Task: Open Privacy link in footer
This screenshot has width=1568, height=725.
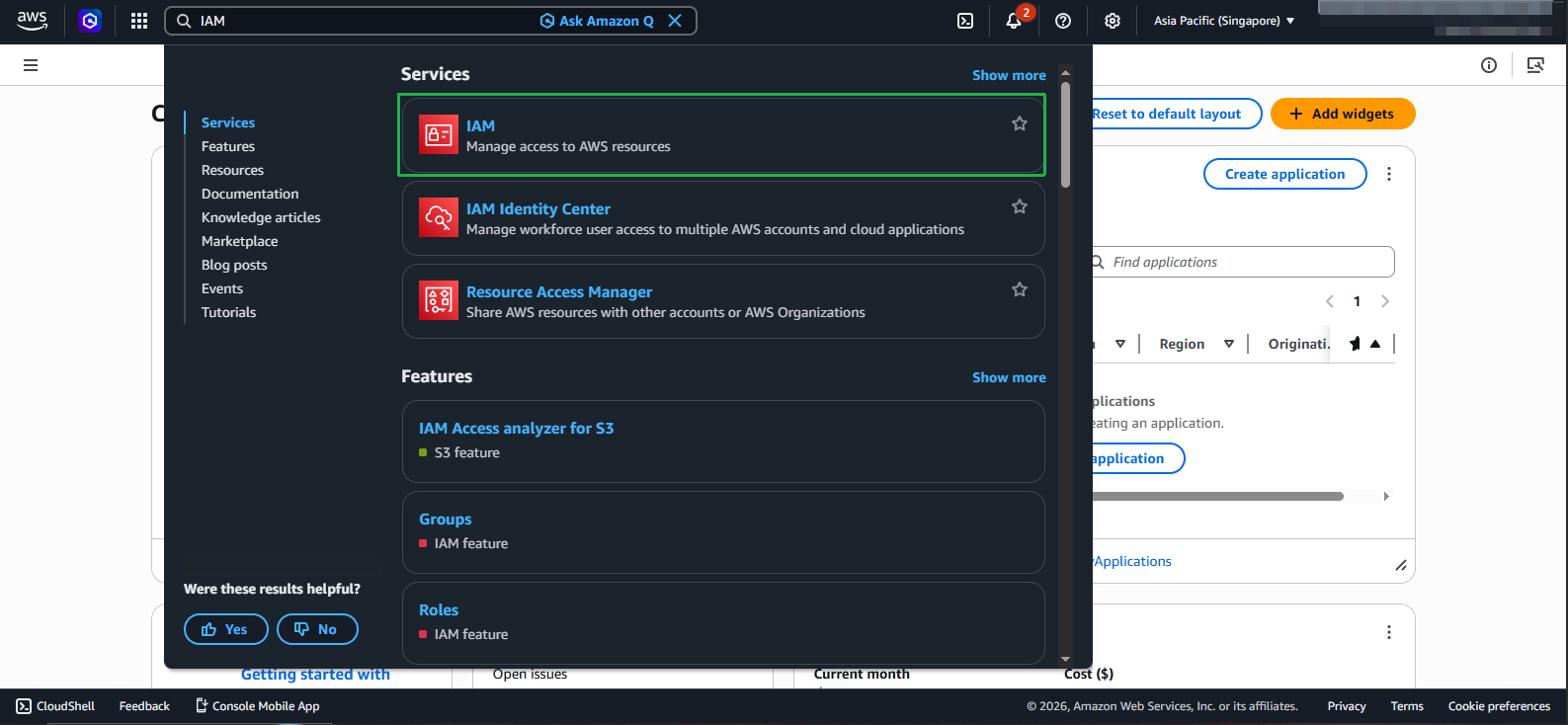Action: click(x=1347, y=706)
